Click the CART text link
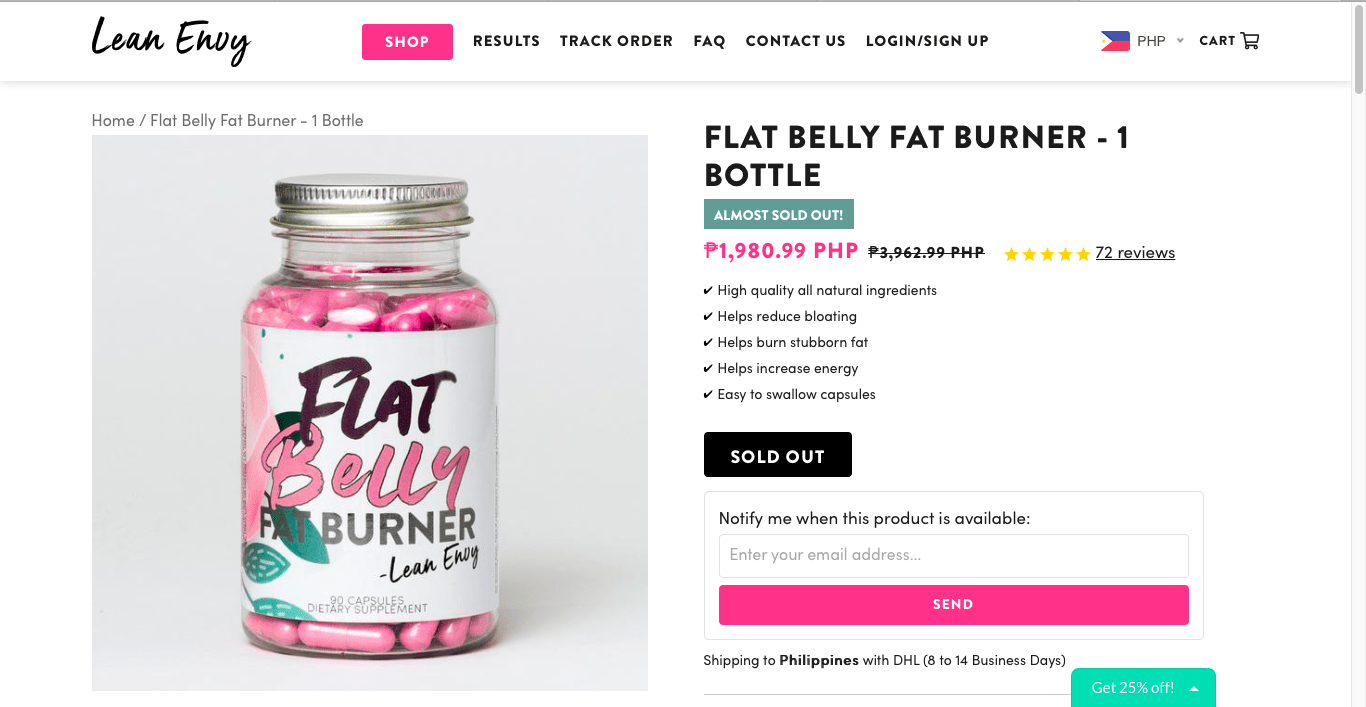The image size is (1366, 707). point(1217,41)
